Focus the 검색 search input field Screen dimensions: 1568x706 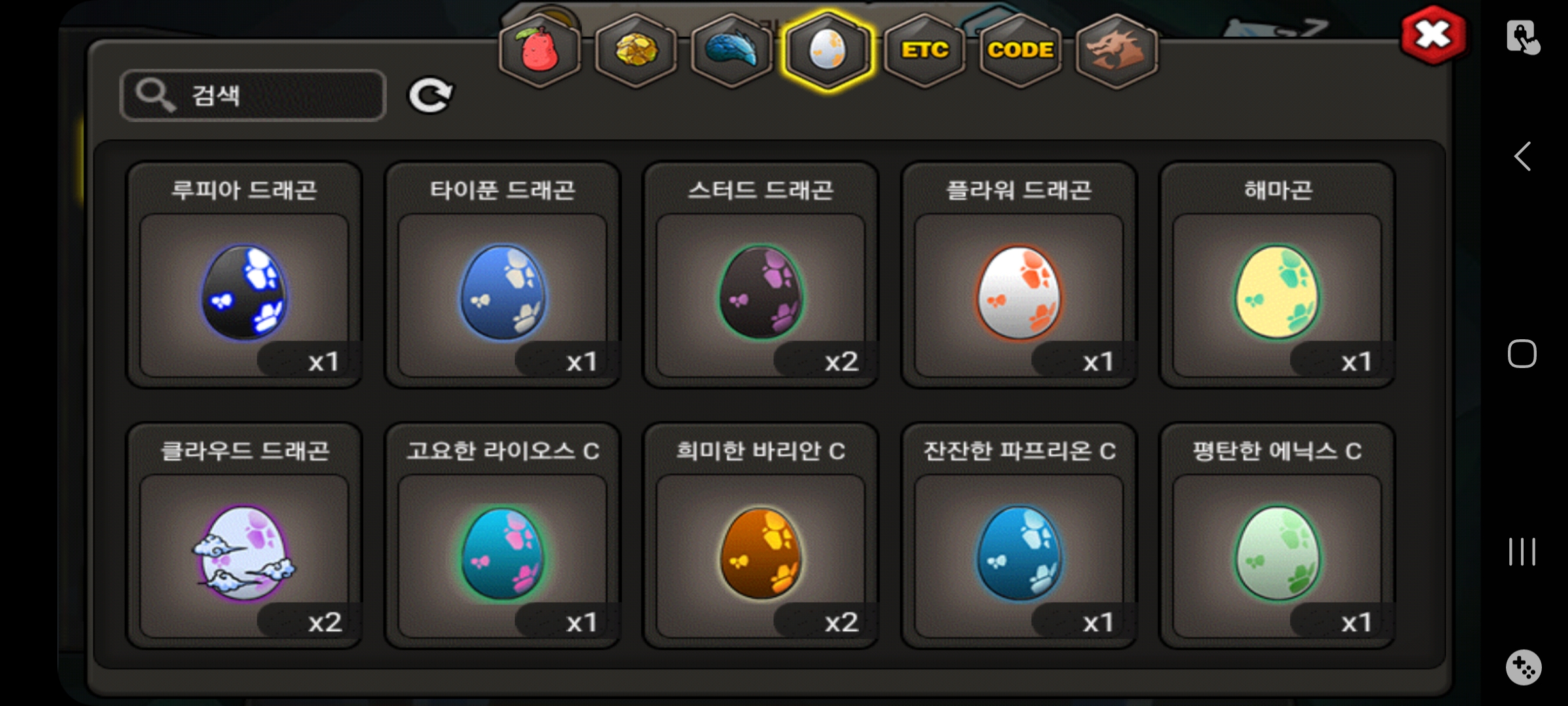[x=253, y=95]
